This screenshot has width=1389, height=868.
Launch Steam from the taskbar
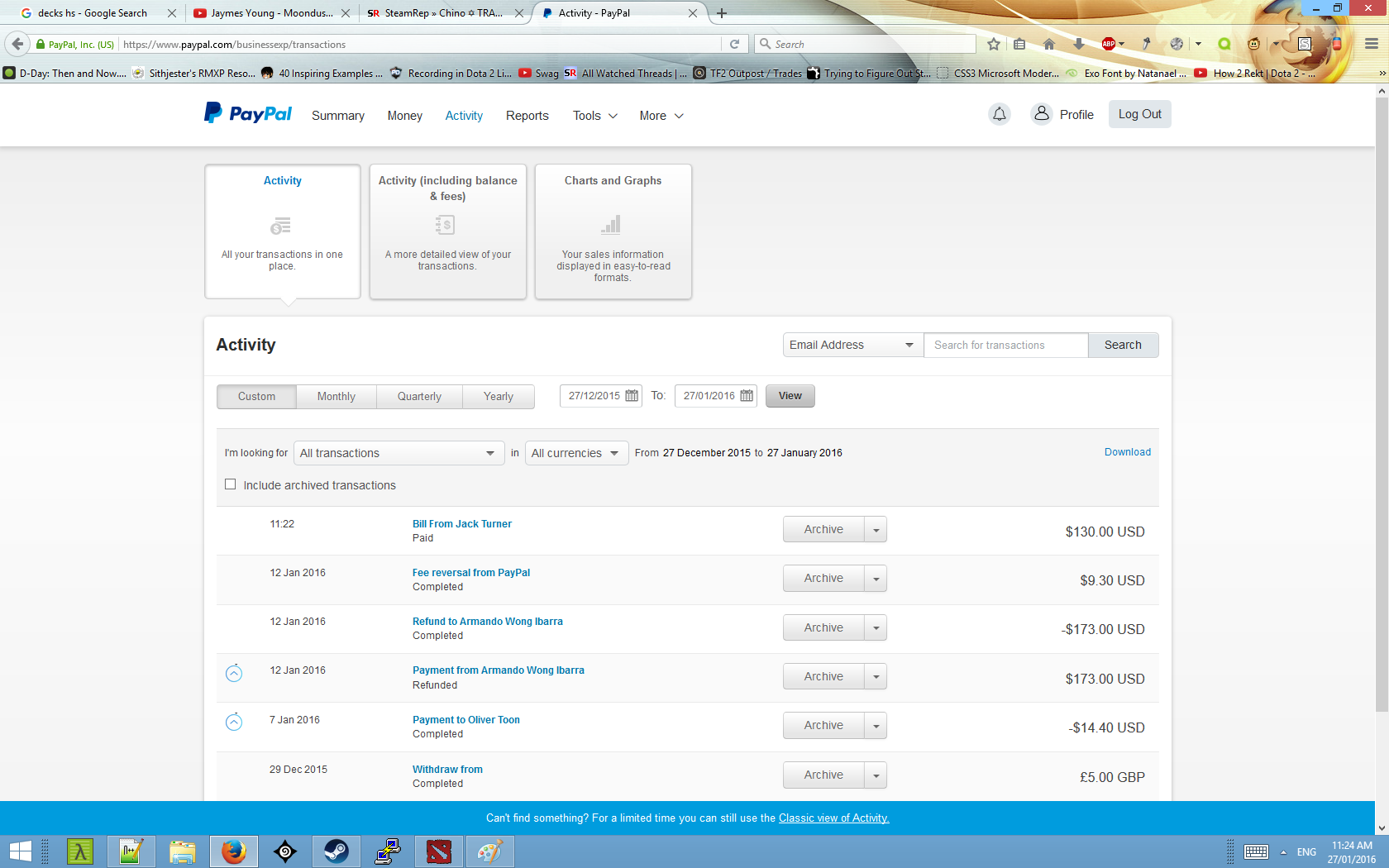point(336,851)
